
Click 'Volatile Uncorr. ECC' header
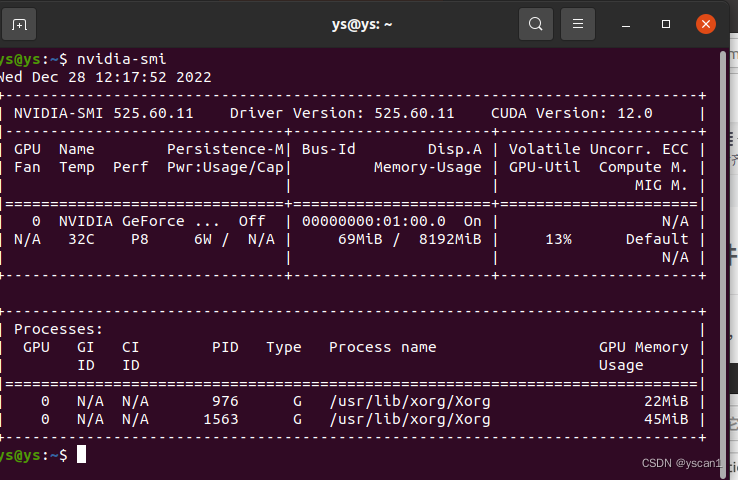click(x=599, y=149)
